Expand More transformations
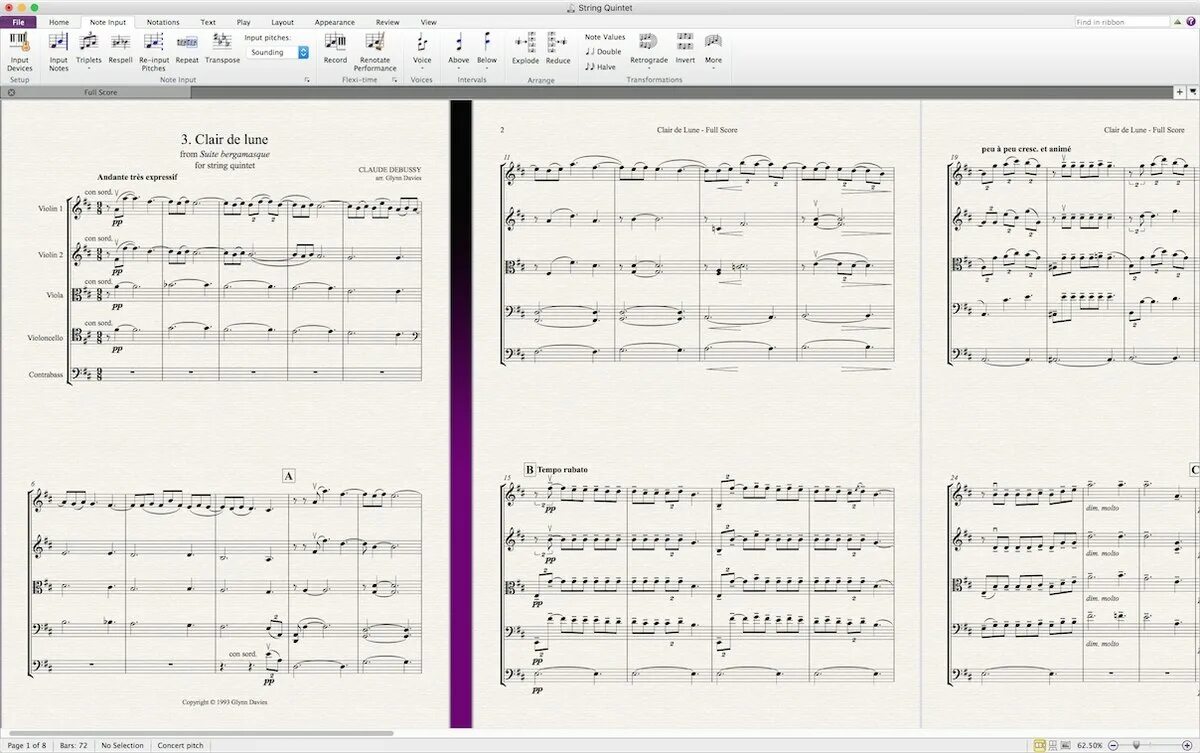The width and height of the screenshot is (1200, 753). 713,50
